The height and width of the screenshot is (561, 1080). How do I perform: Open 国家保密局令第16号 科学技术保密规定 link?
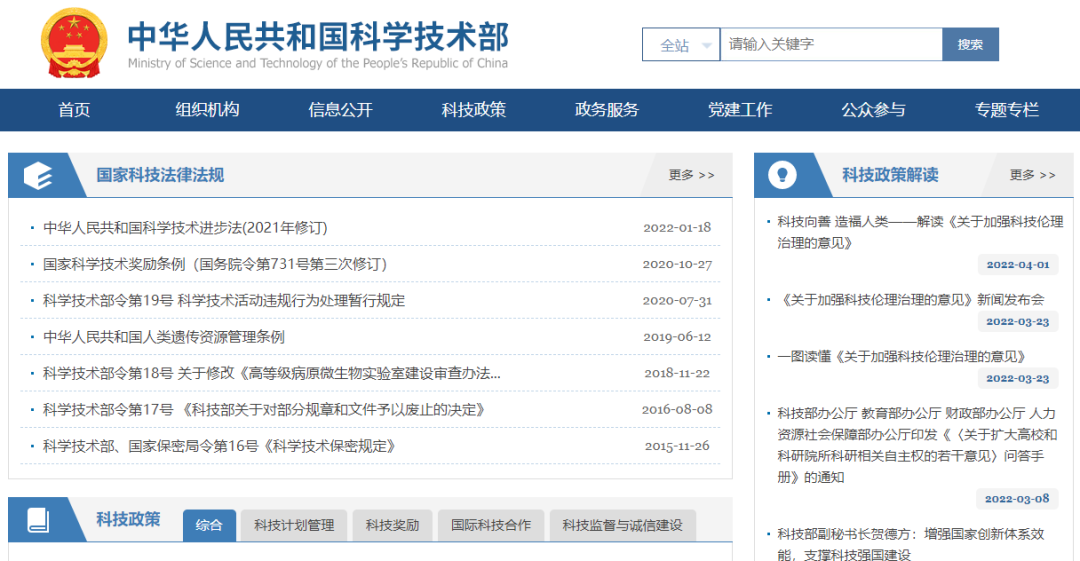coord(219,447)
